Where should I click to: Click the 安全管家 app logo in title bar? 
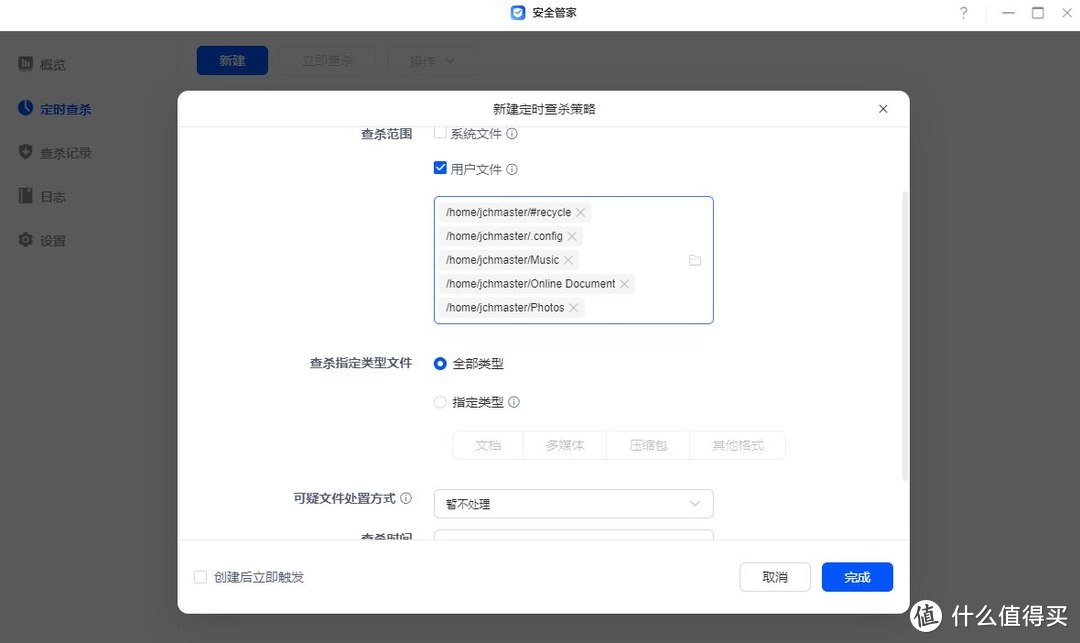point(517,12)
